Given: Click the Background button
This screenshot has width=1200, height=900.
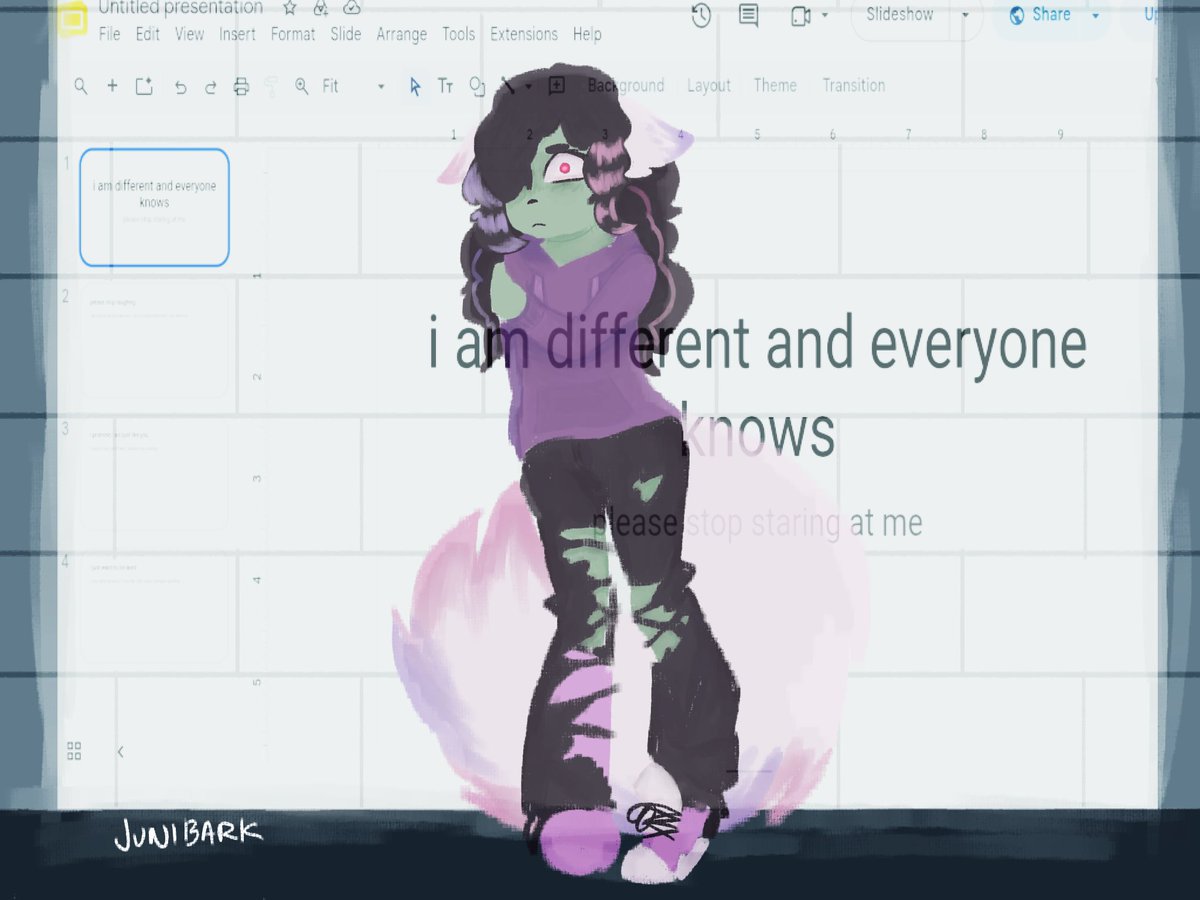Looking at the screenshot, I should click(626, 86).
